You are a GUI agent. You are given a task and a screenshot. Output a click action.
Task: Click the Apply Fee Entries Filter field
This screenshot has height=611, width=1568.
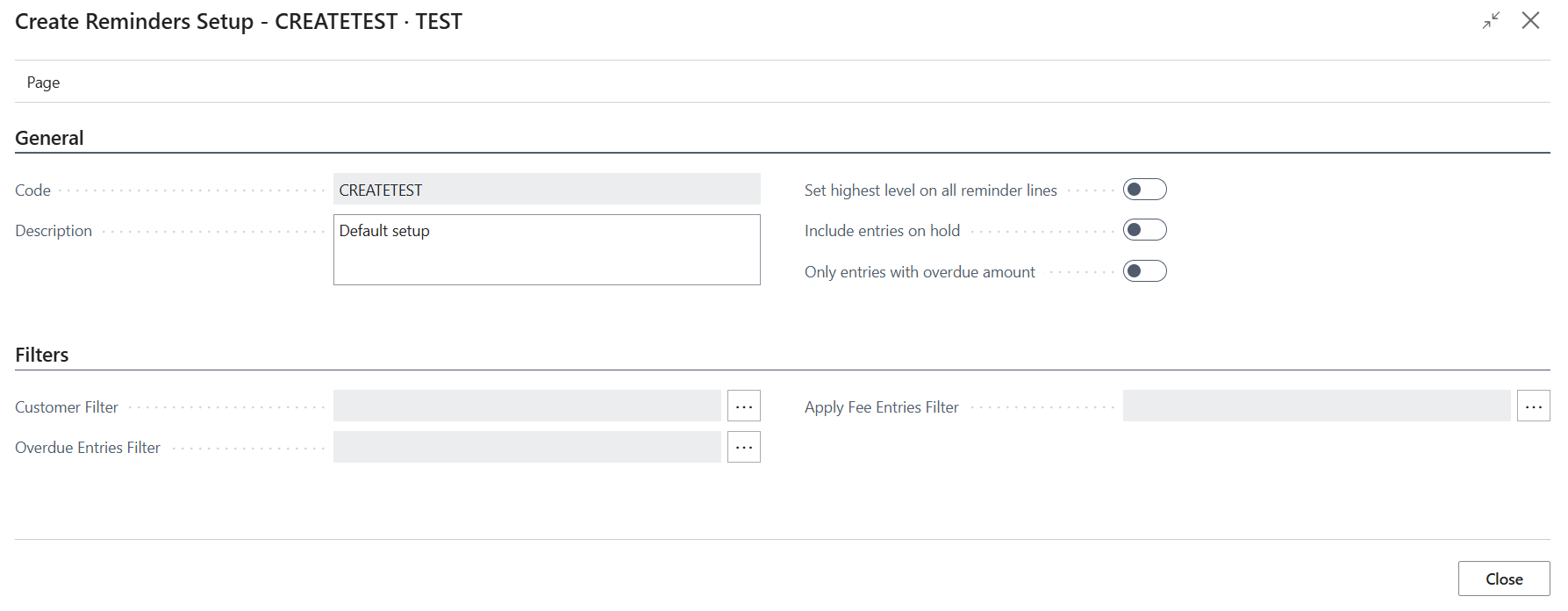(1317, 406)
